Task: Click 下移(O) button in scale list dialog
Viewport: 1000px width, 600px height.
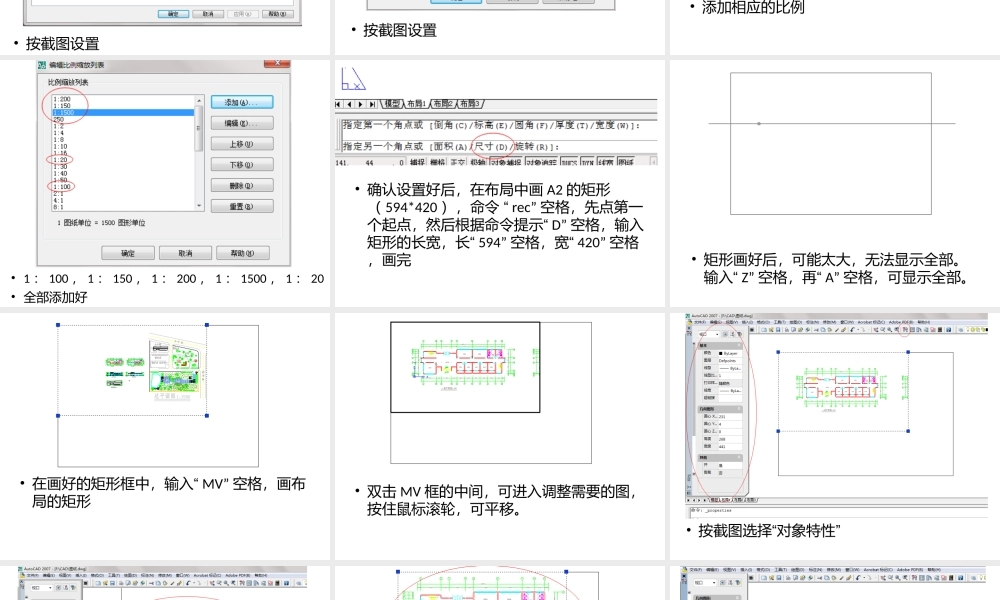Action: (242, 165)
